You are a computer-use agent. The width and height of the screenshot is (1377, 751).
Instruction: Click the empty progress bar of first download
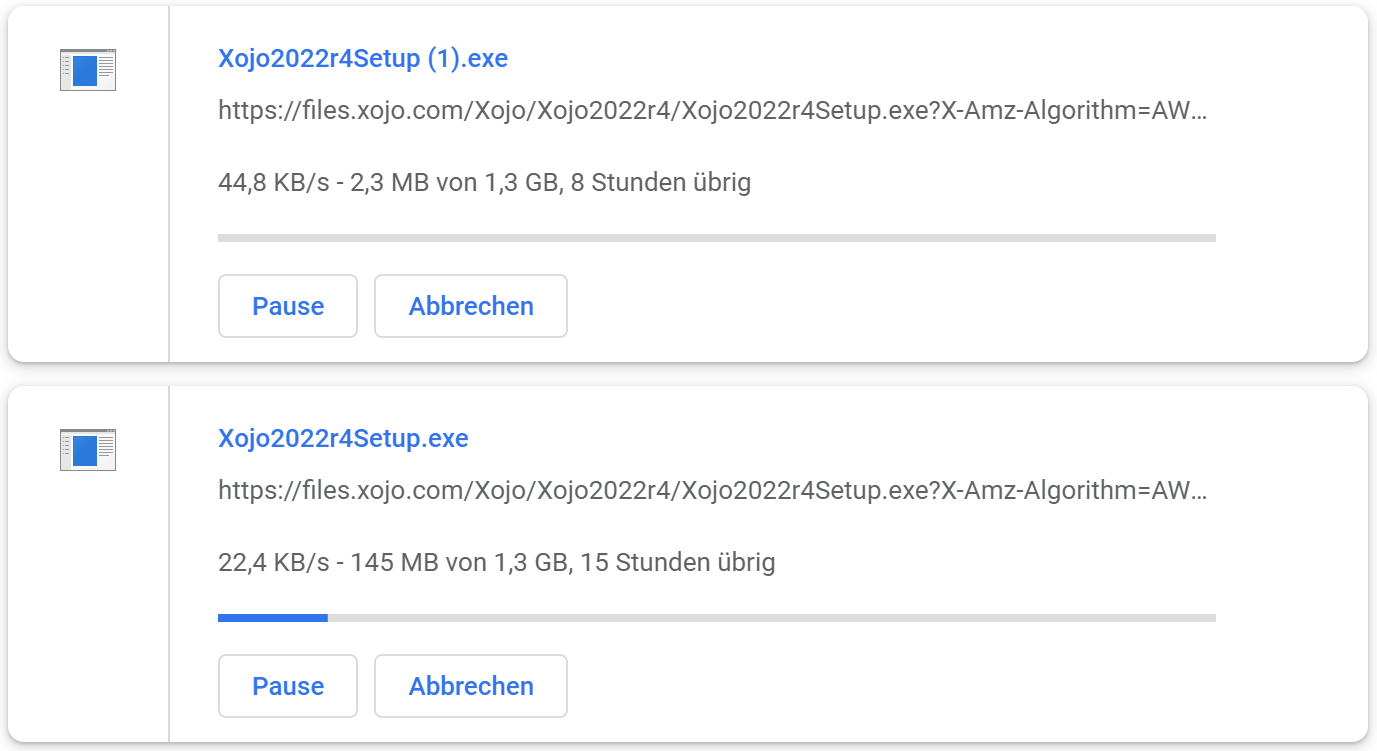click(x=716, y=238)
